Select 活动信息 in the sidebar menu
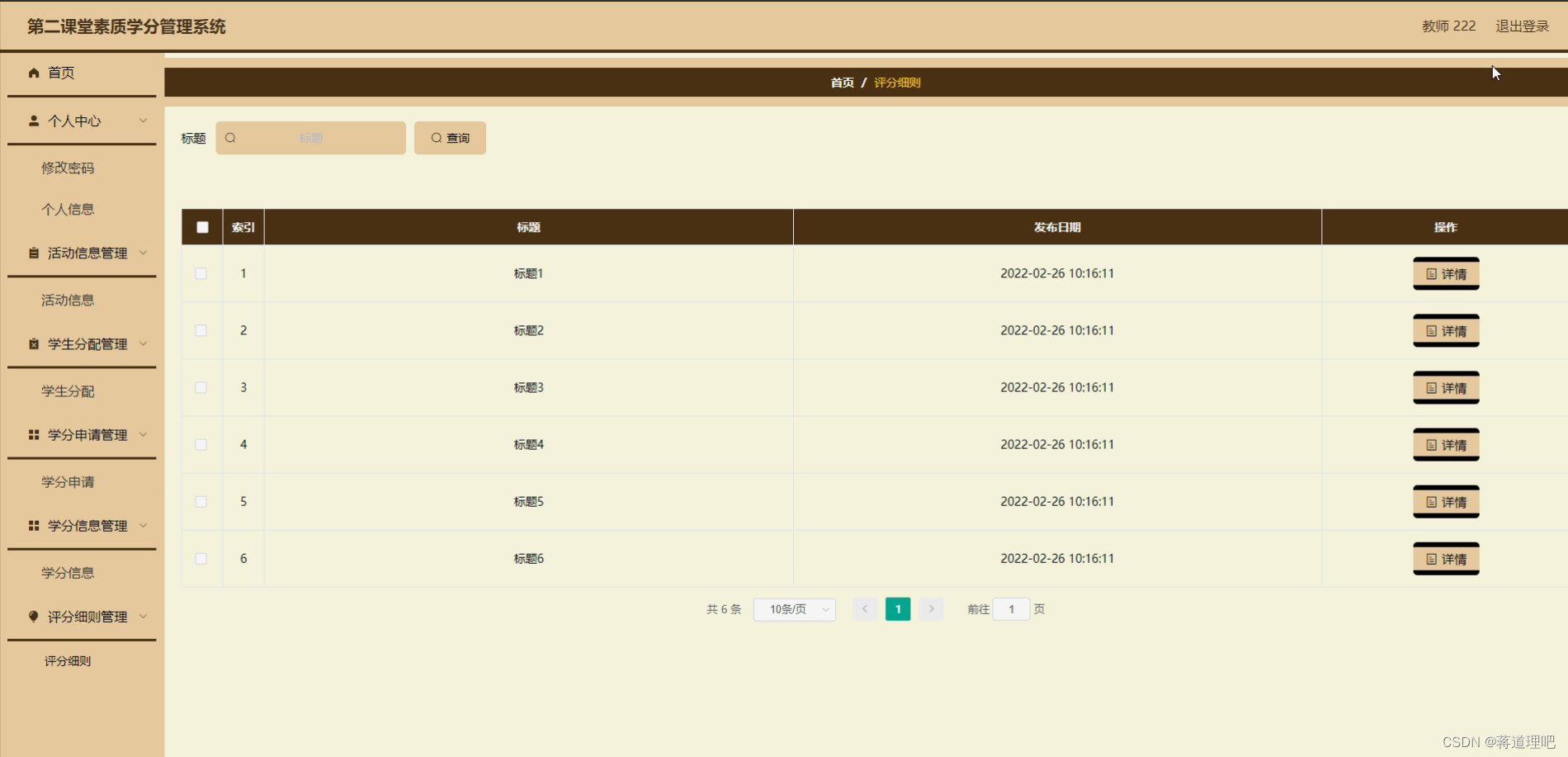 pos(67,300)
